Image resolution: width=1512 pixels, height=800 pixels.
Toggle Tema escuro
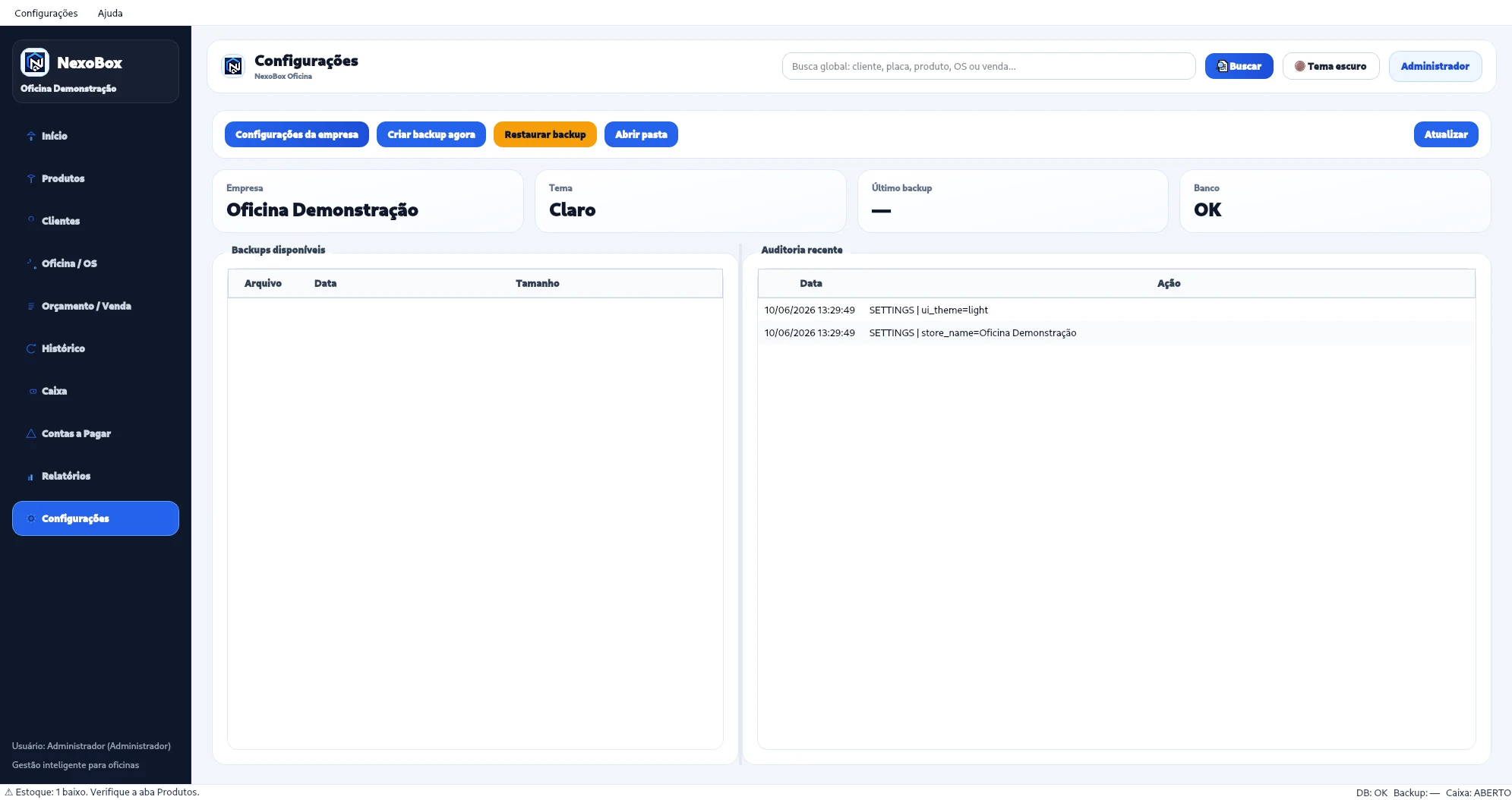pos(1330,66)
